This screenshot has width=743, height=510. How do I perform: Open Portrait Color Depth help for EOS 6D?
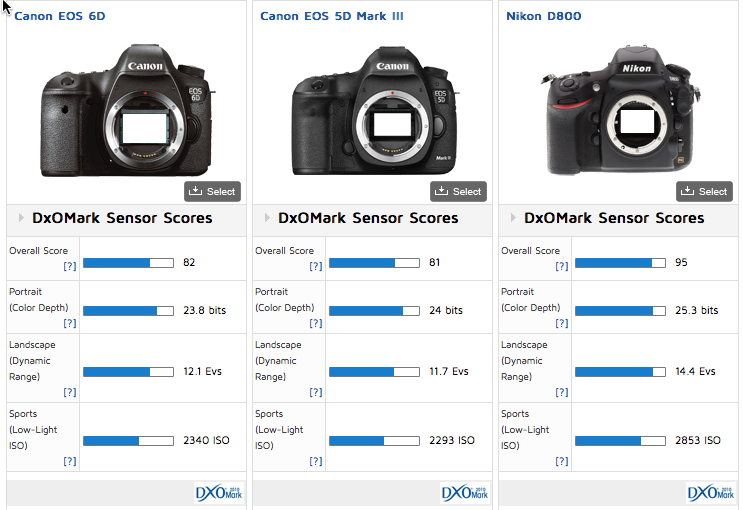click(70, 323)
